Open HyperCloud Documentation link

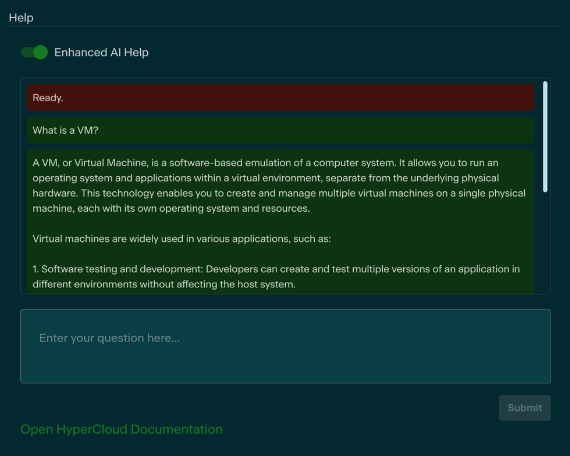tap(121, 429)
